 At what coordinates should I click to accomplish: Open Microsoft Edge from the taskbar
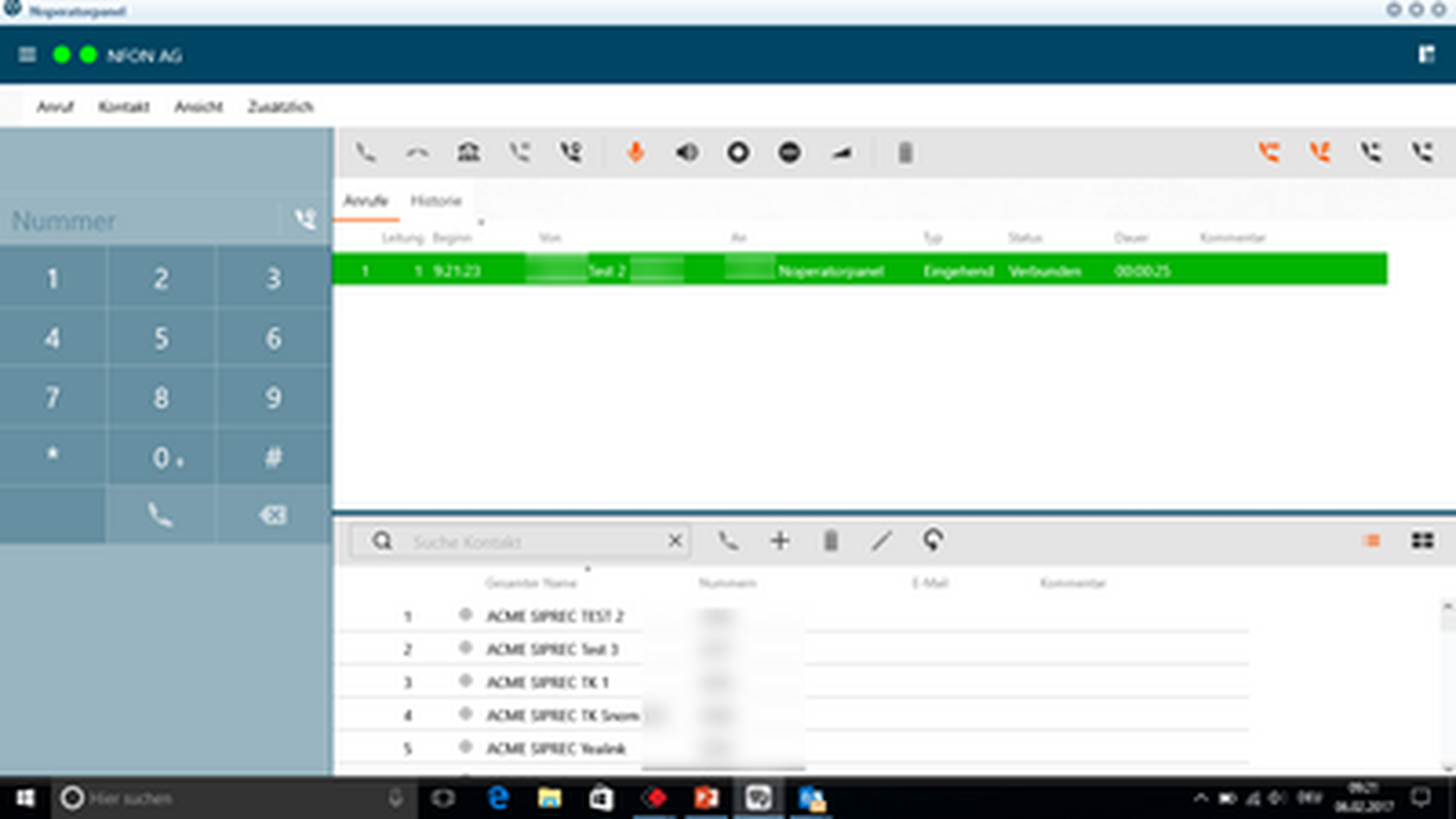(499, 799)
